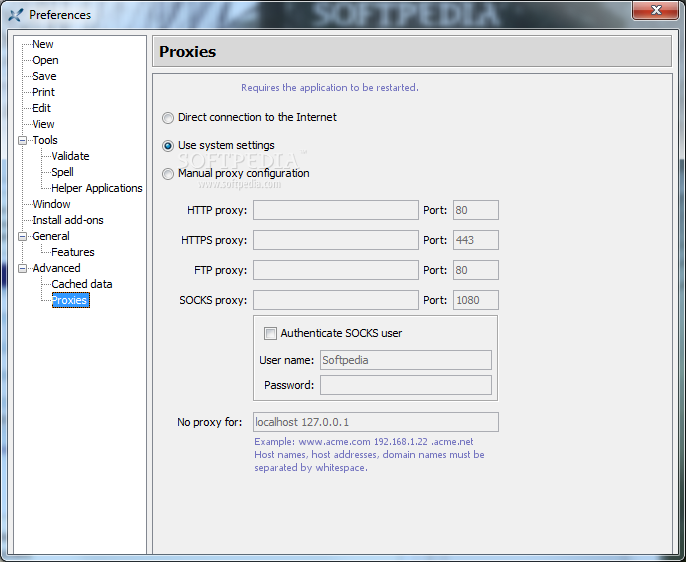Click the 'Example: www.acme.com' hint text

click(364, 442)
